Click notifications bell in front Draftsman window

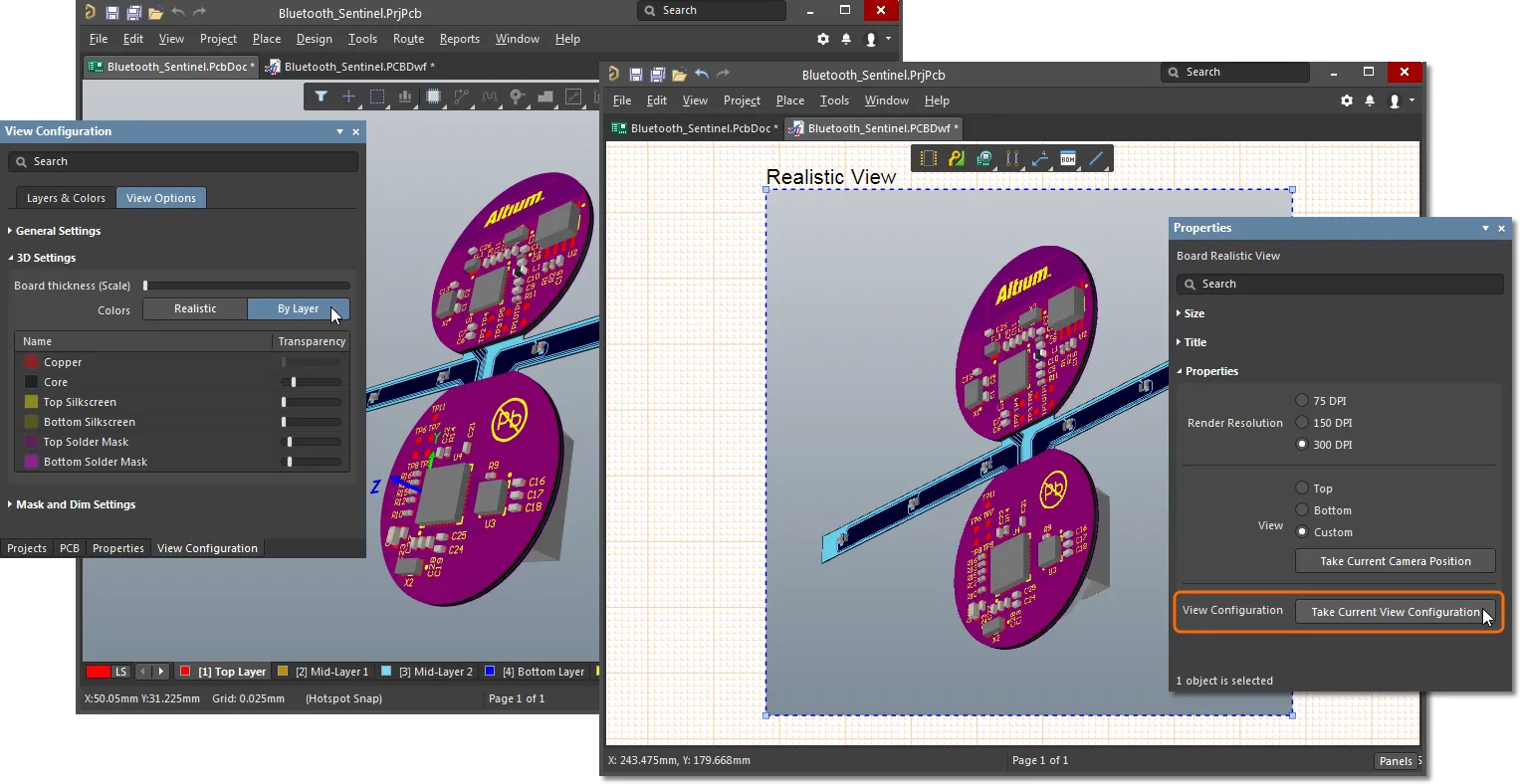1370,100
